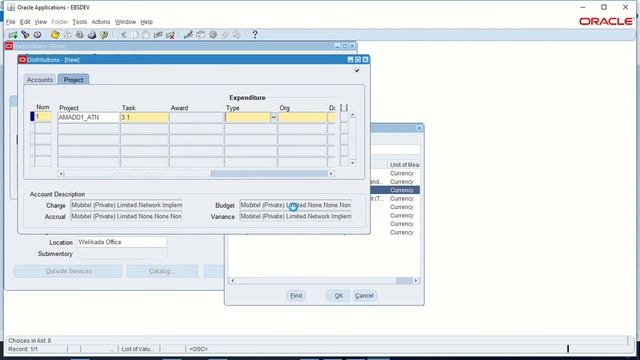Click the Paste toolbar icon

(146, 35)
